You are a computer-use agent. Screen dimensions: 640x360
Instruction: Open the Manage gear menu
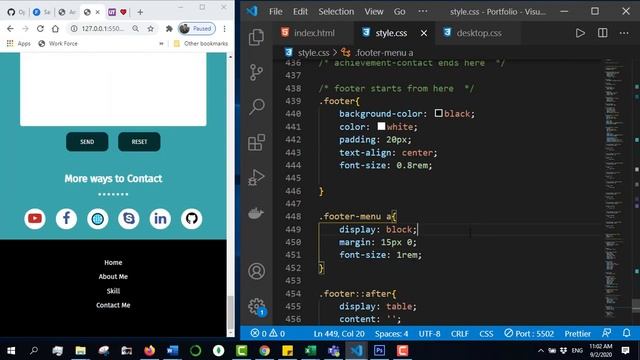click(x=256, y=306)
